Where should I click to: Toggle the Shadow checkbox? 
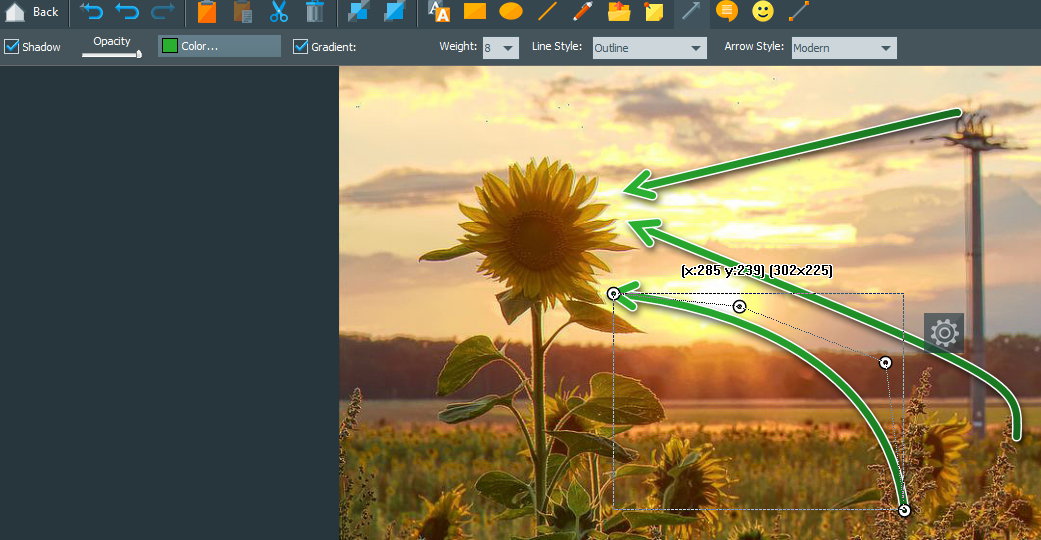pyautogui.click(x=12, y=47)
